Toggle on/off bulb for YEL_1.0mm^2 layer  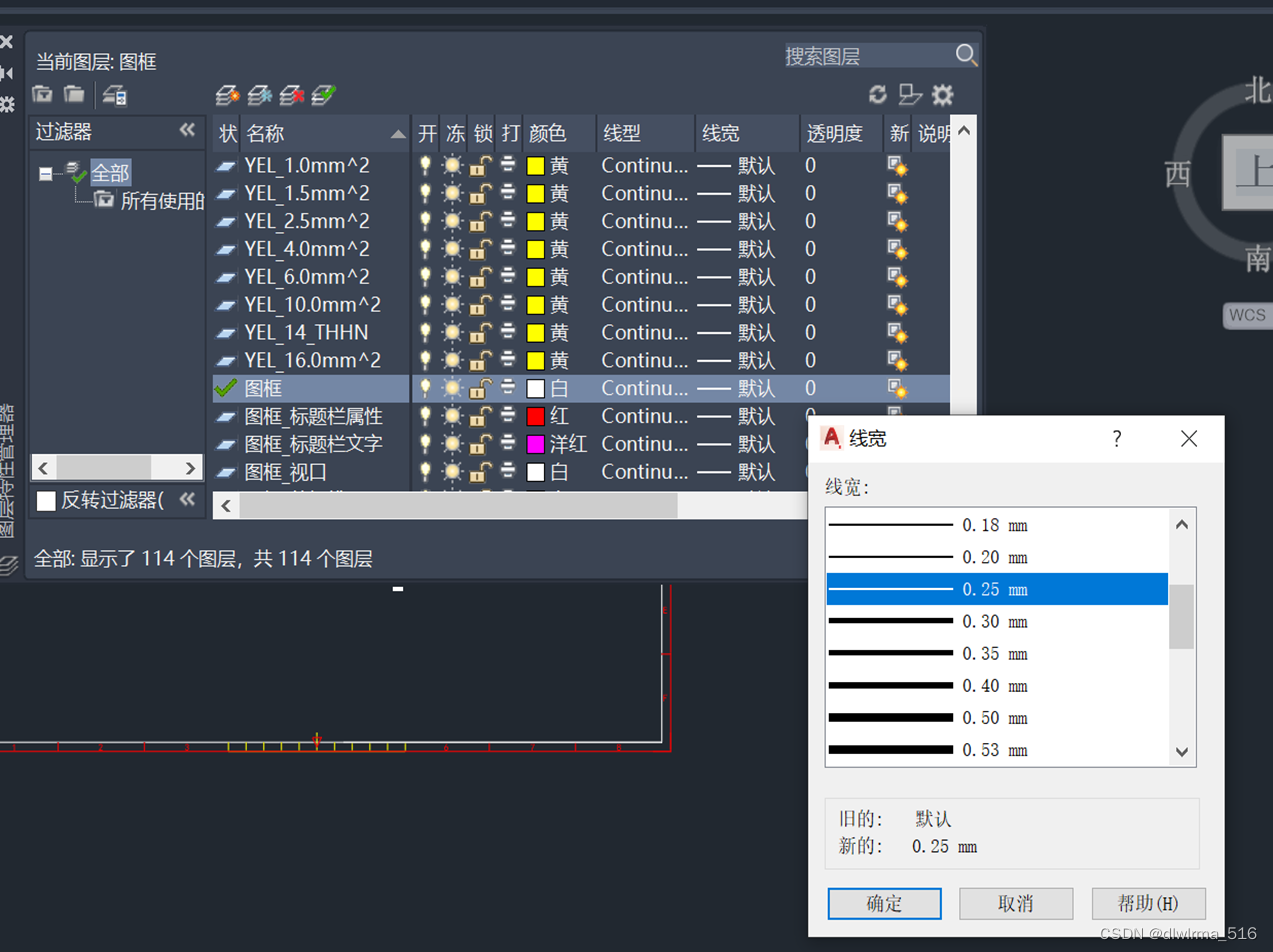426,165
